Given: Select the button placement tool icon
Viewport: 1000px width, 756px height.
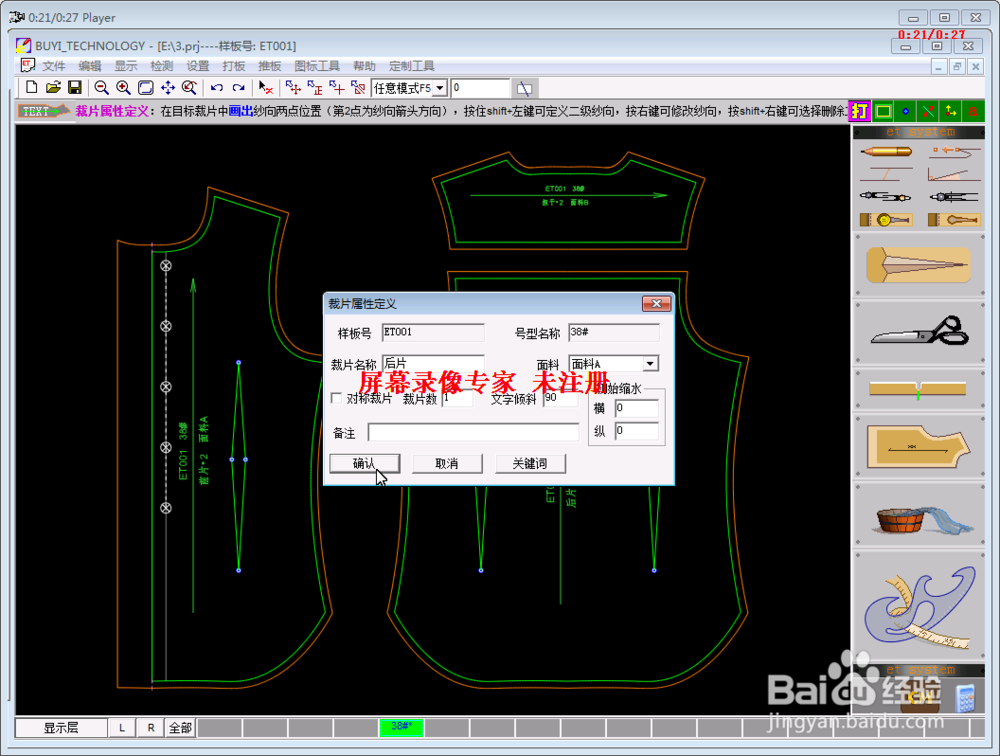Looking at the screenshot, I should coord(886,220).
